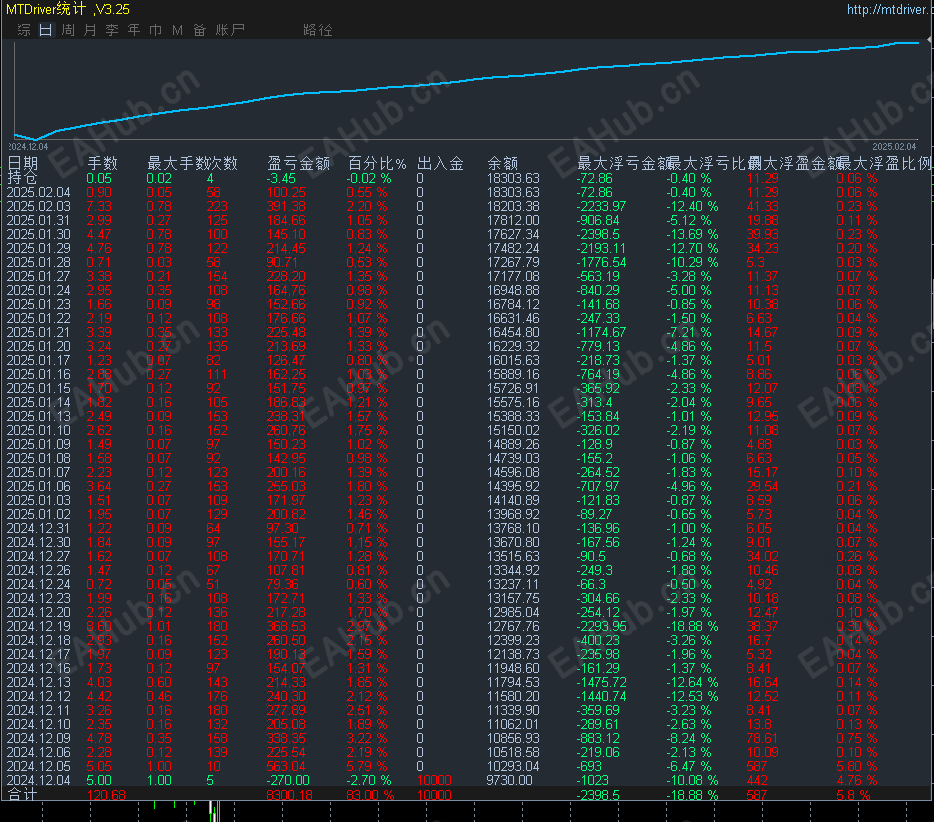This screenshot has height=822, width=934.
Task: Select the 日 daily statistics tab
Action: pyautogui.click(x=45, y=30)
